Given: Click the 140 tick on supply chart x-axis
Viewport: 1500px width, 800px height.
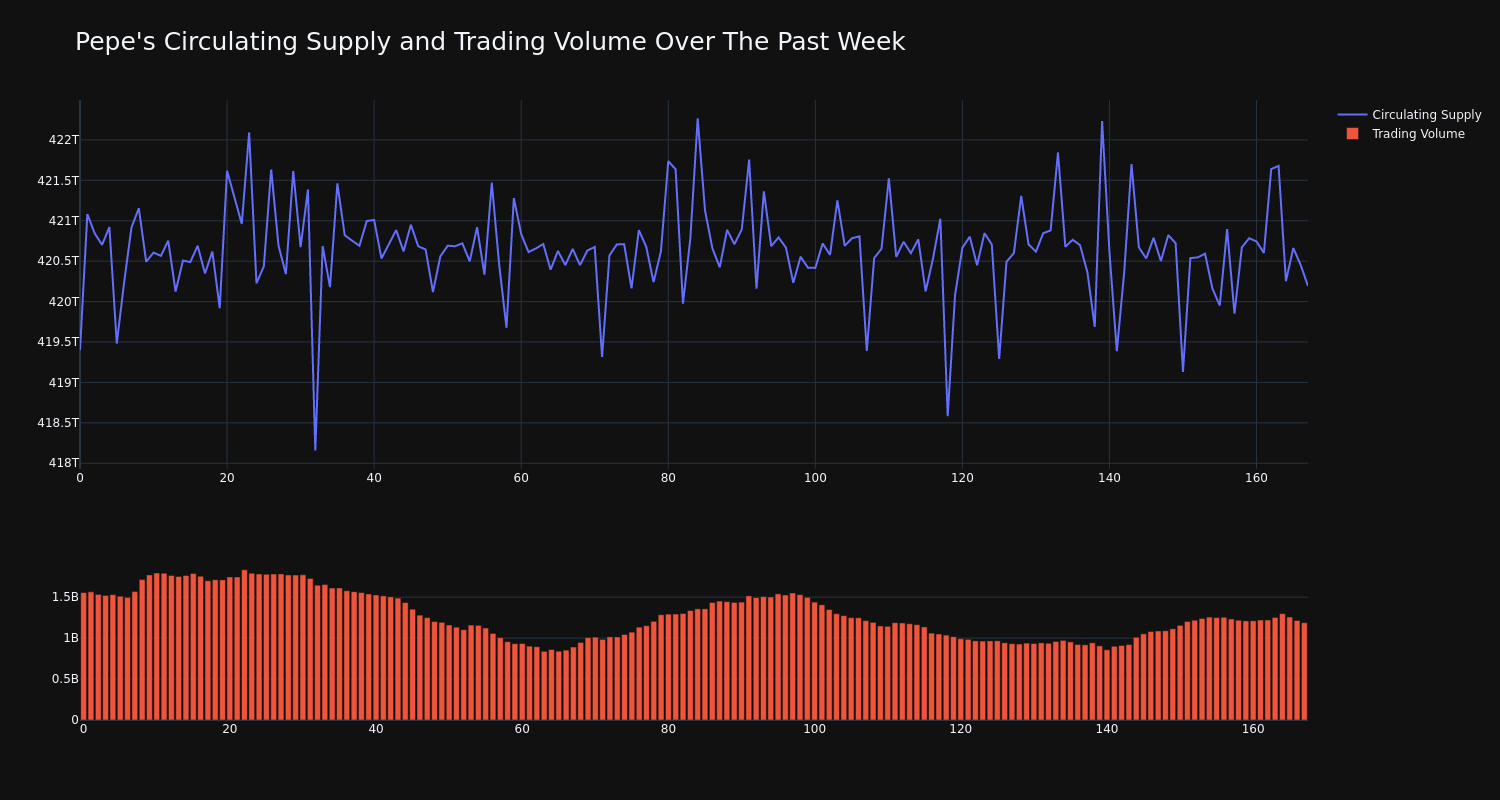Looking at the screenshot, I should (x=1109, y=478).
